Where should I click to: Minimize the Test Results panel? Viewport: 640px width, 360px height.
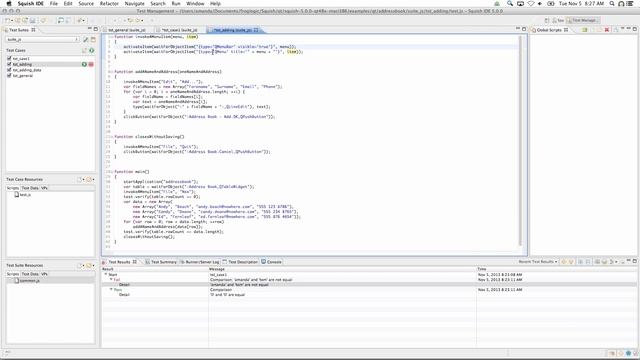(629, 261)
